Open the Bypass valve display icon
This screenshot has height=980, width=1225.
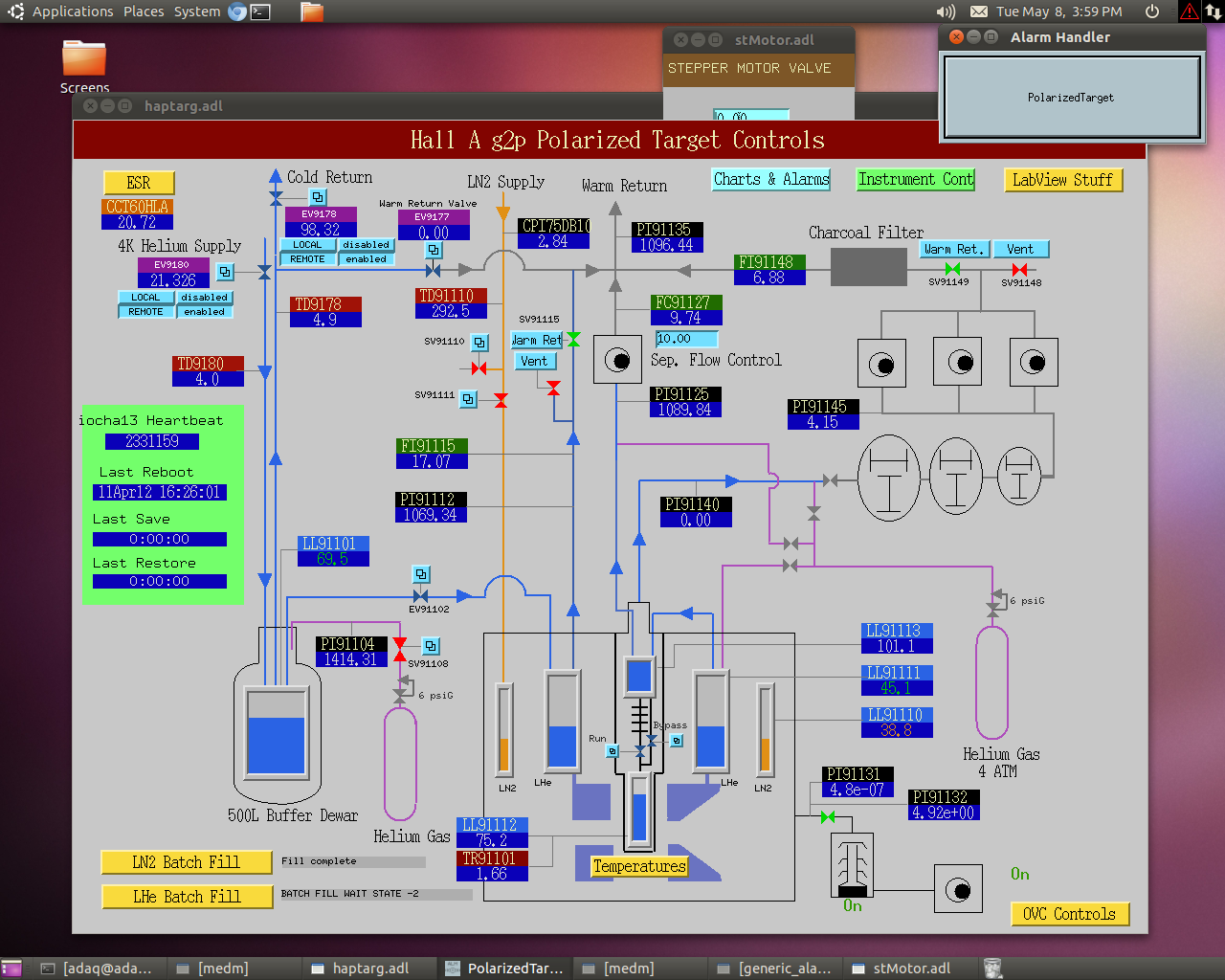pyautogui.click(x=677, y=740)
